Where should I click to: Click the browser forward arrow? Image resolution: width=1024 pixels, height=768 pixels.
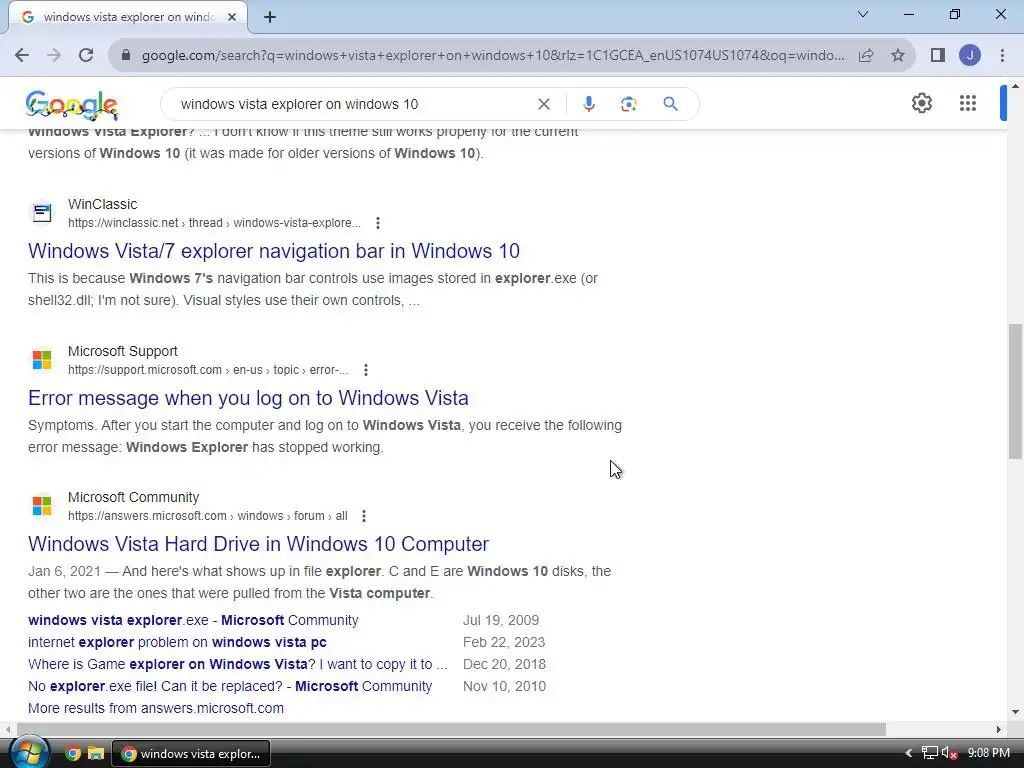[x=54, y=56]
